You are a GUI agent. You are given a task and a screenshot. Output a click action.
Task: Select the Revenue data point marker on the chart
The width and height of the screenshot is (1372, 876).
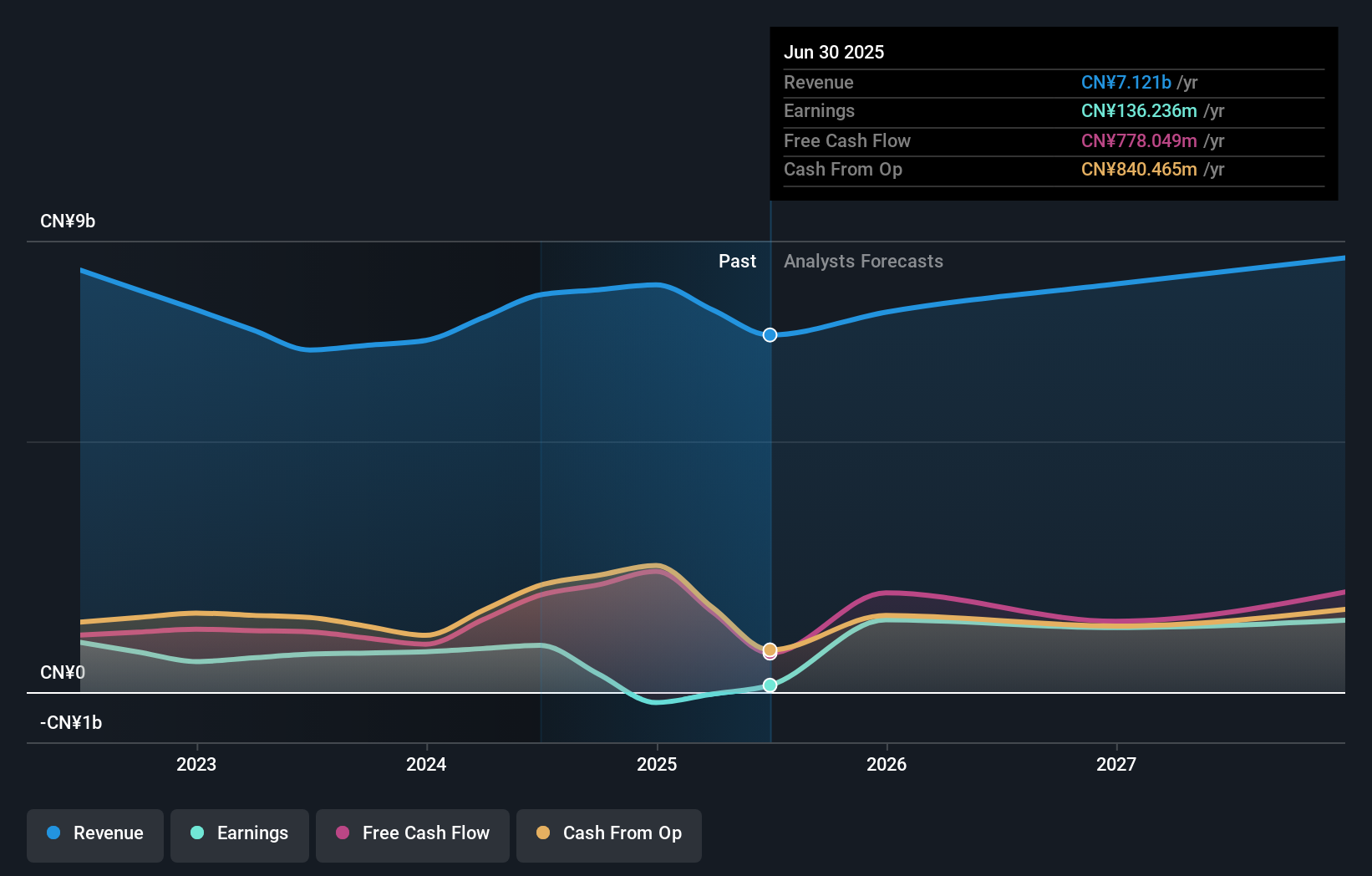(x=770, y=334)
